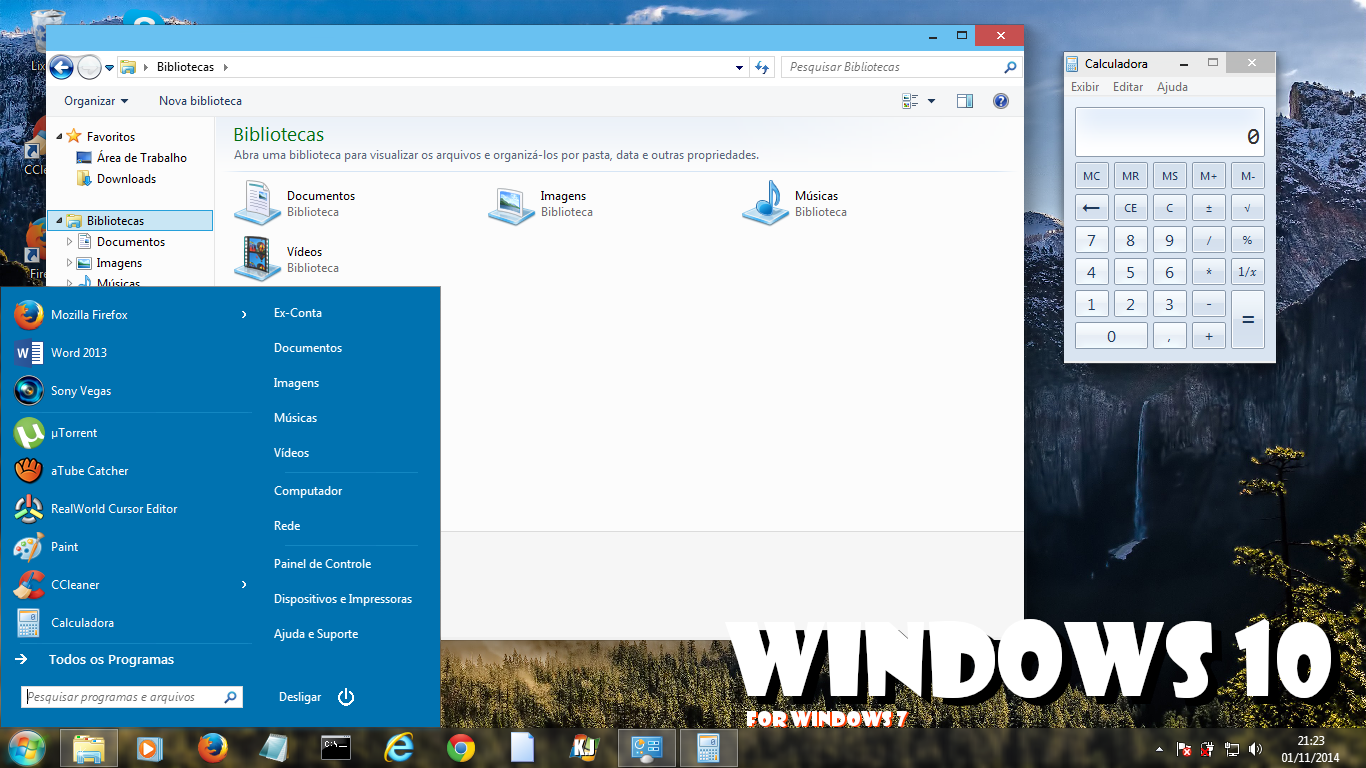Open aTube Catcher from the Start menu
The width and height of the screenshot is (1366, 768).
click(131, 471)
